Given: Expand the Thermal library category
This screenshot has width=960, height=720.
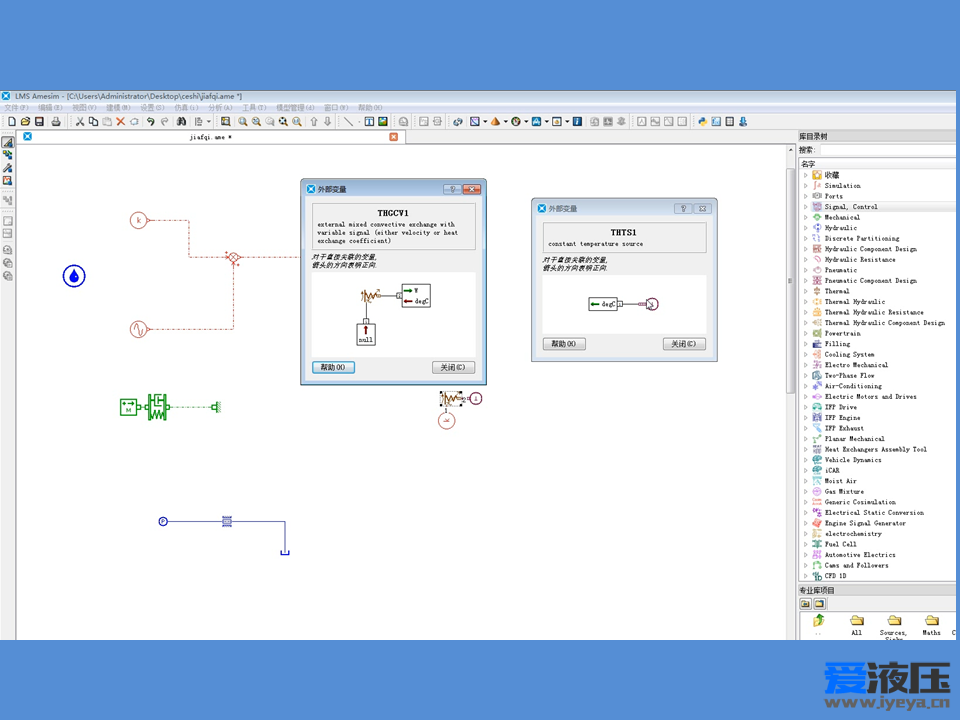Looking at the screenshot, I should pyautogui.click(x=806, y=291).
